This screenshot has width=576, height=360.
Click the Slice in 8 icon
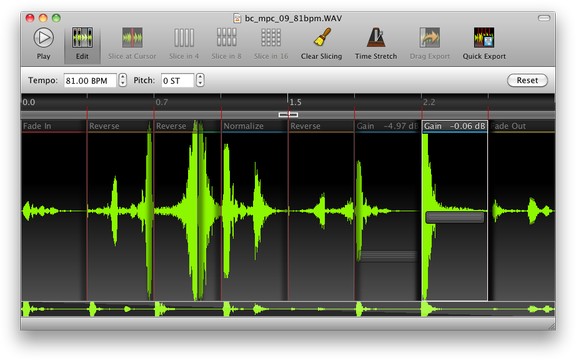point(226,37)
